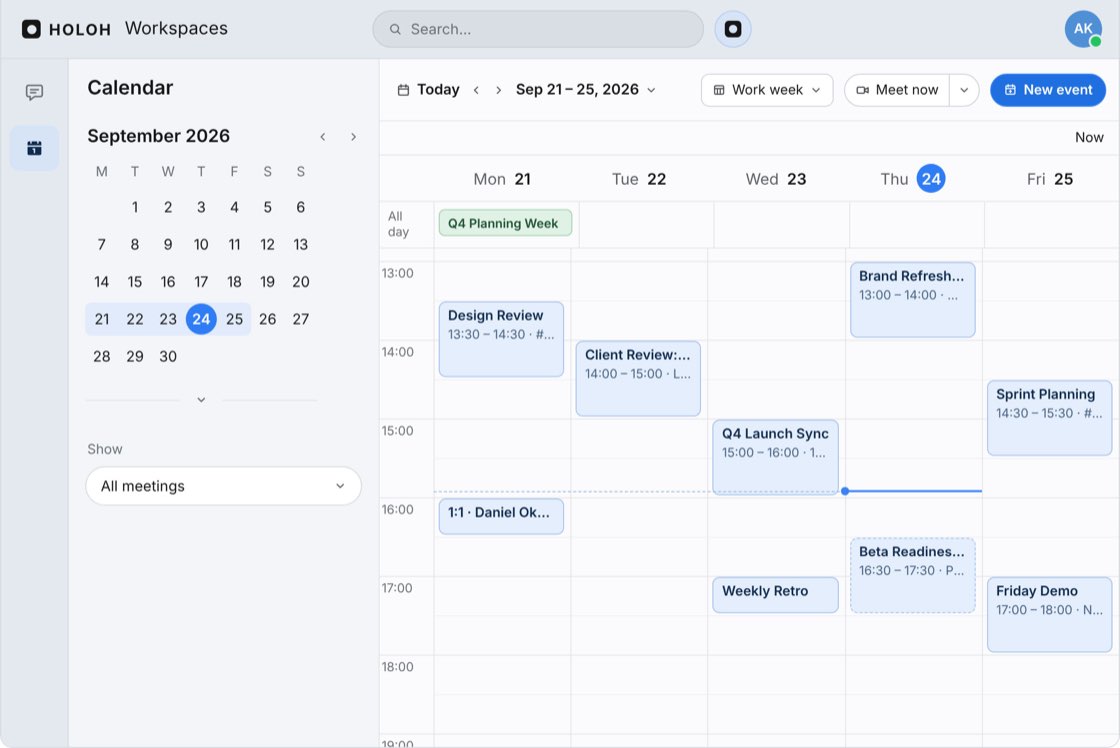Click the Now button
The image size is (1120, 748).
point(1089,137)
